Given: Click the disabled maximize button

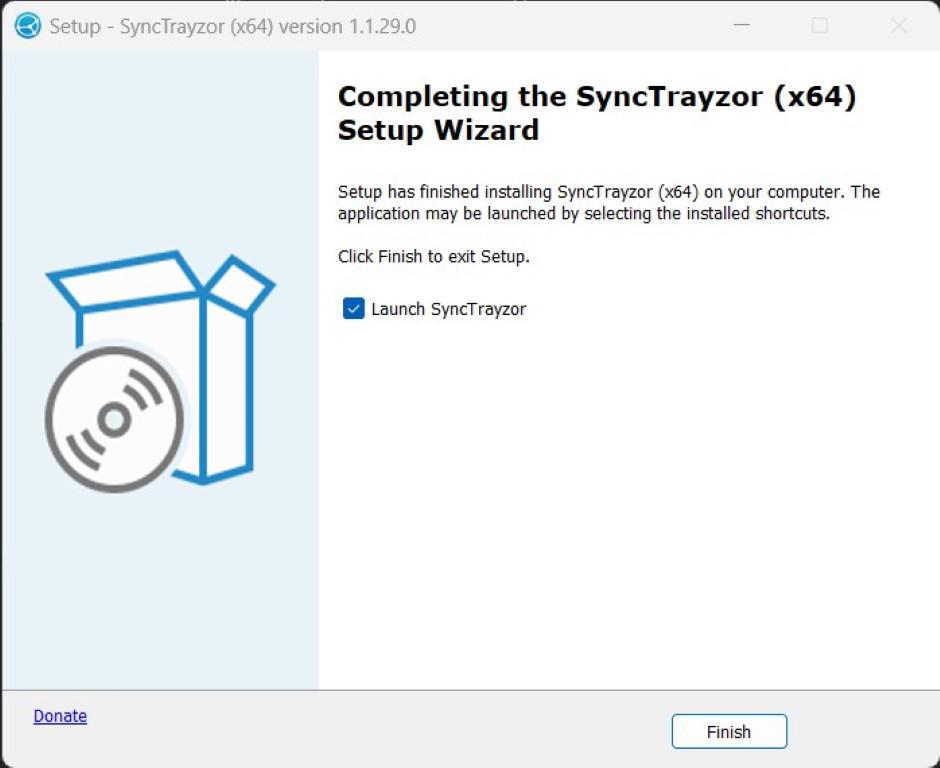Looking at the screenshot, I should [x=820, y=26].
